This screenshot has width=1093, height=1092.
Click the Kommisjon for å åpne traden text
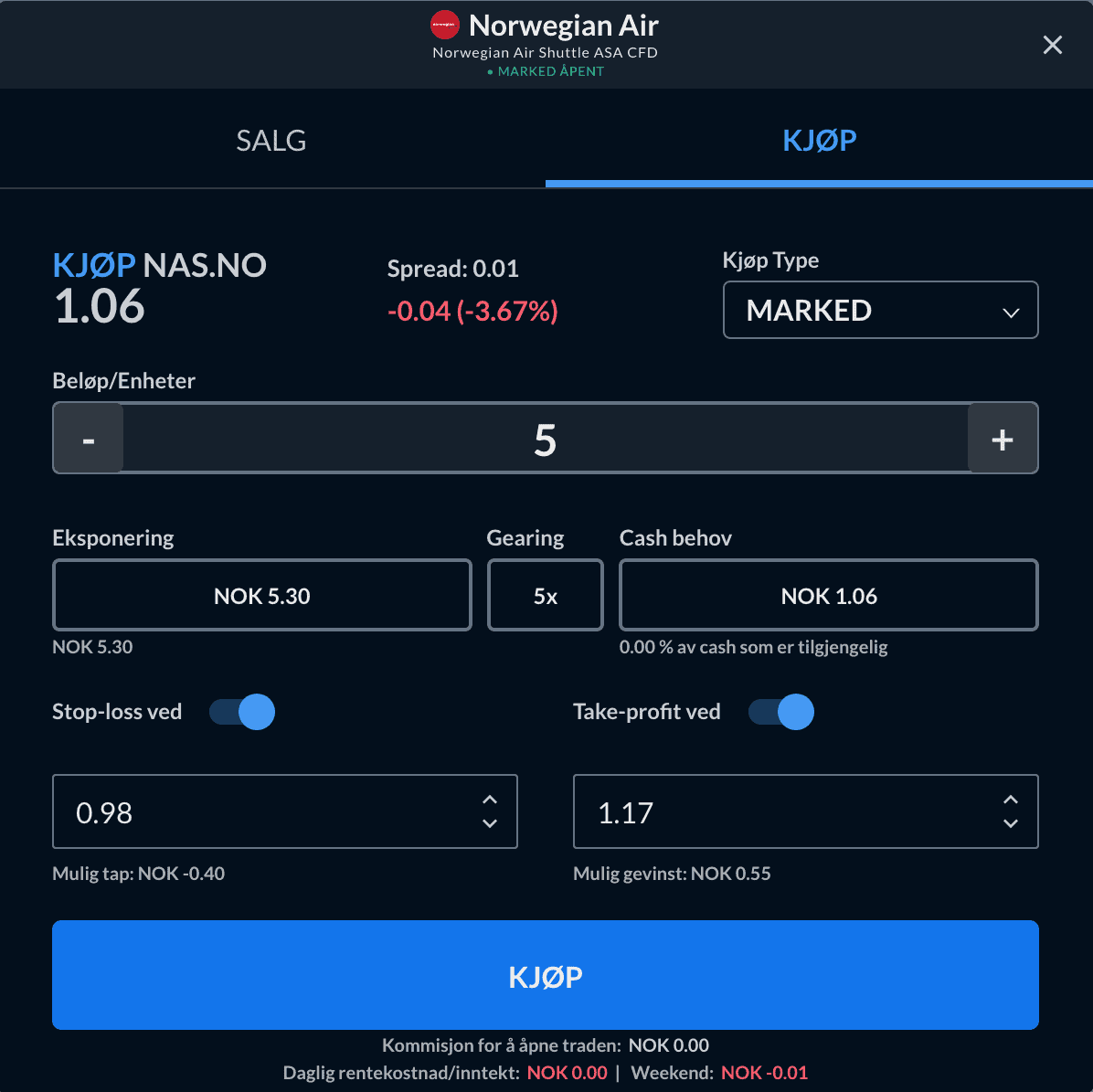[501, 1045]
